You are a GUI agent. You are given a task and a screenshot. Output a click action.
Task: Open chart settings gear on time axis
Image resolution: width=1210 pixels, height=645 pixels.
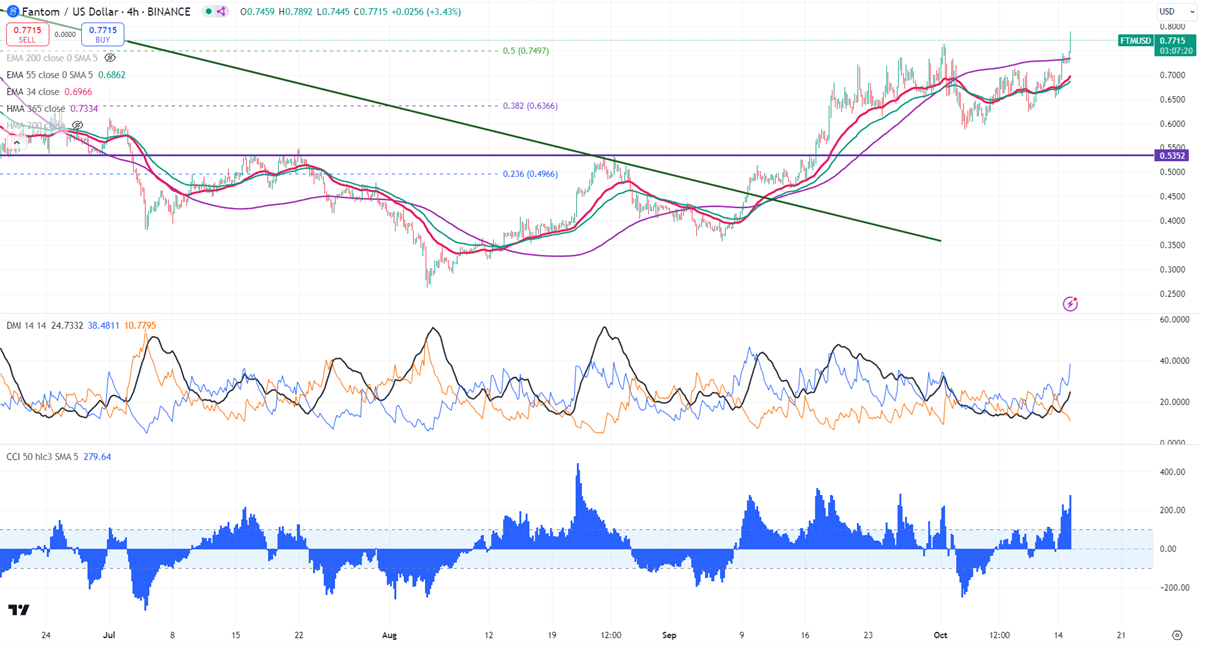pos(1177,634)
